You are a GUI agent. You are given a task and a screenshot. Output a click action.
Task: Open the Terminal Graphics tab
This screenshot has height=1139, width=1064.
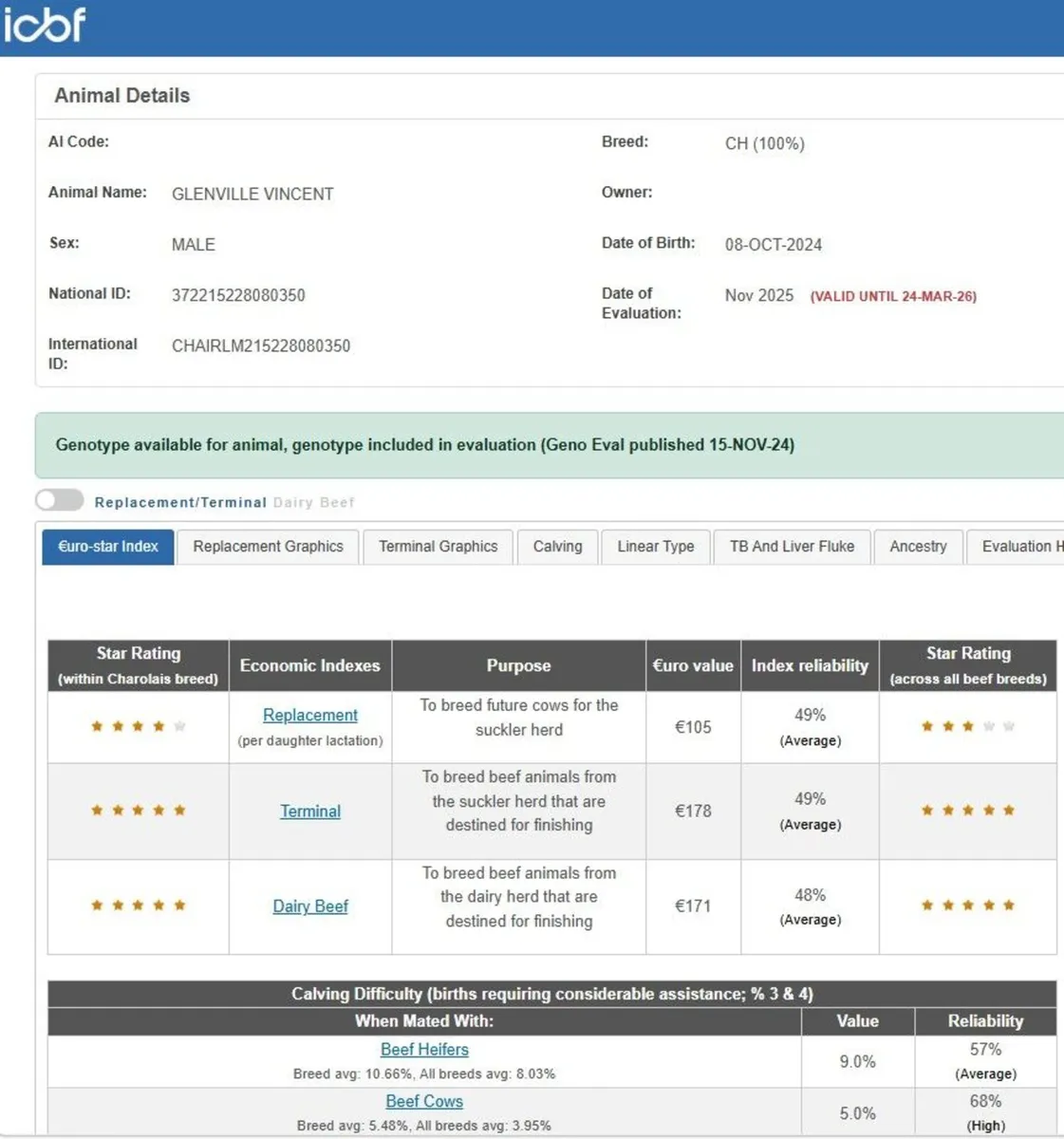438,547
